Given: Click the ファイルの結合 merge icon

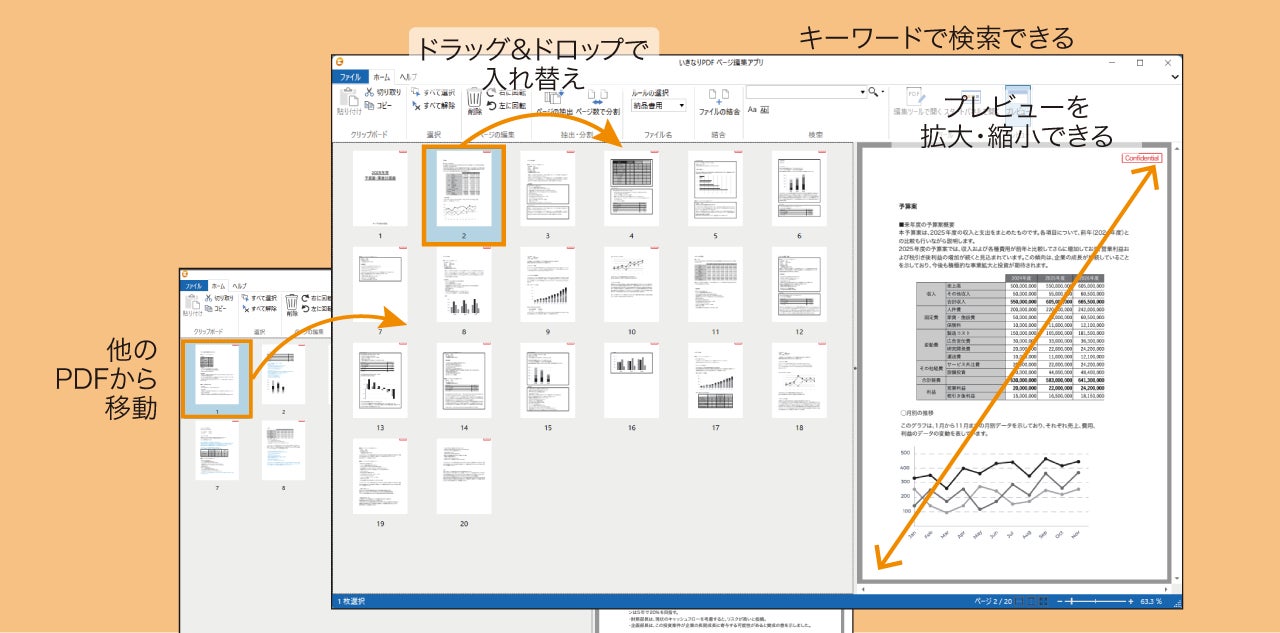Looking at the screenshot, I should coord(719,97).
